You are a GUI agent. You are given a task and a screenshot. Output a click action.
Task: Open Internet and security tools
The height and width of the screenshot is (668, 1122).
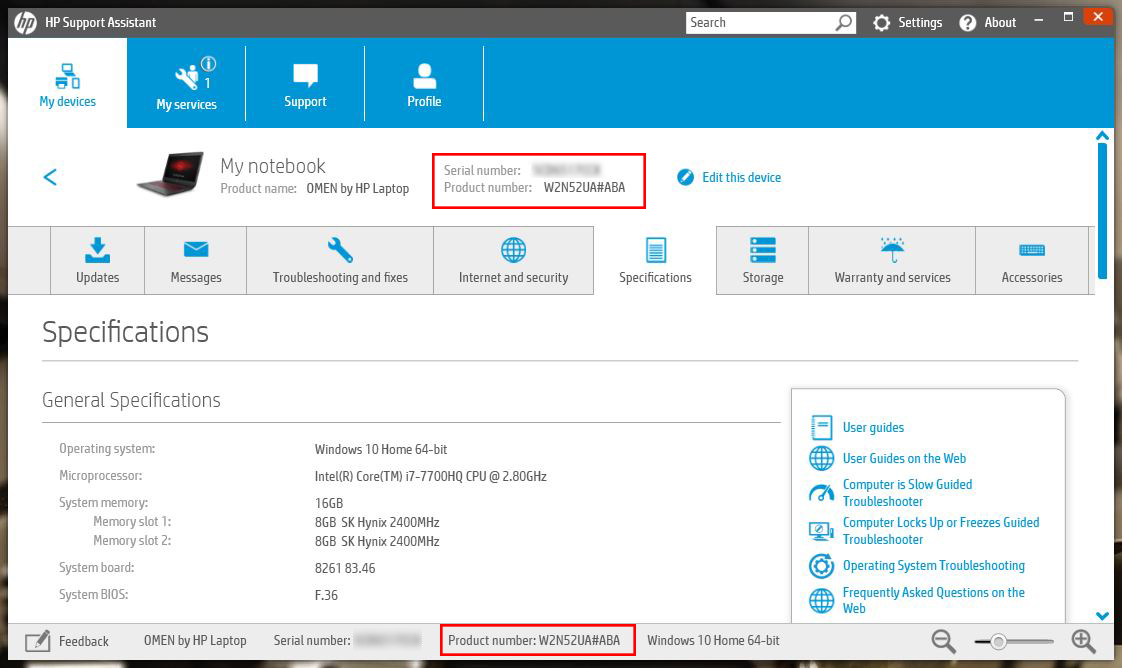(514, 260)
